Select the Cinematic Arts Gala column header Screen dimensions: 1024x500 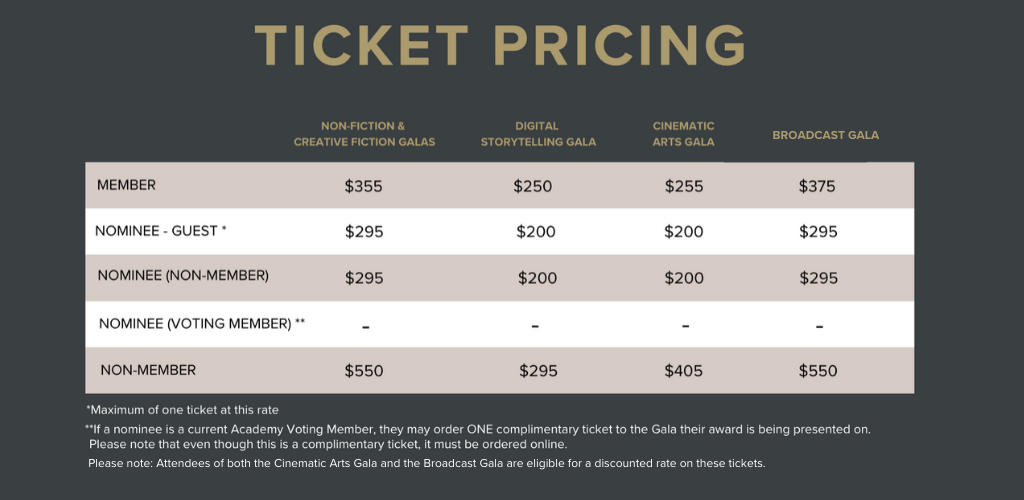pyautogui.click(x=683, y=134)
